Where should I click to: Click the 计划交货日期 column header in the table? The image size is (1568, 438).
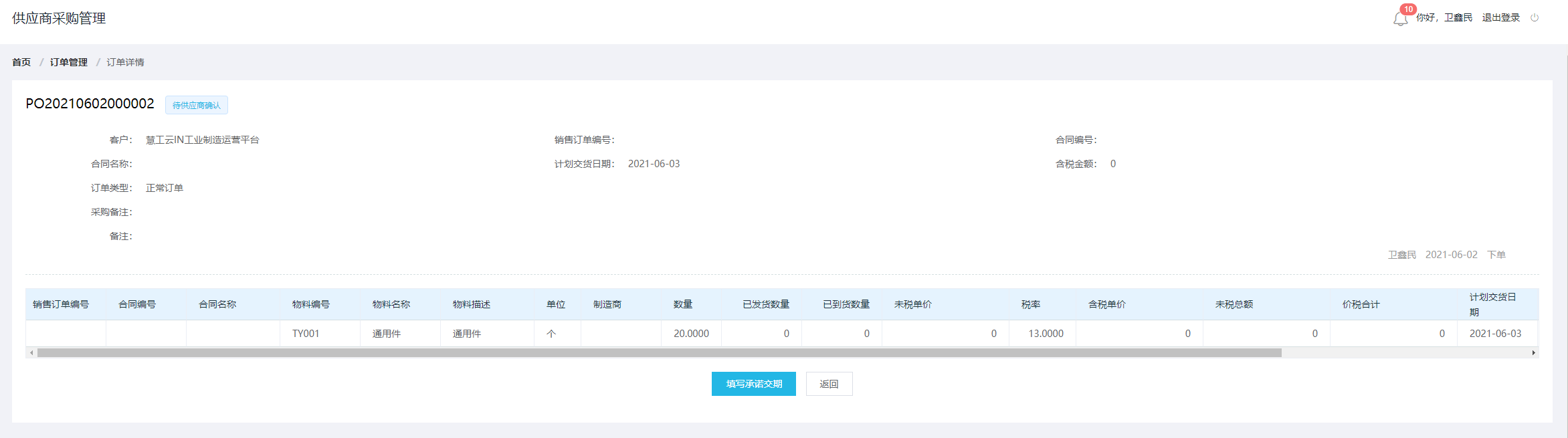pyautogui.click(x=1492, y=304)
